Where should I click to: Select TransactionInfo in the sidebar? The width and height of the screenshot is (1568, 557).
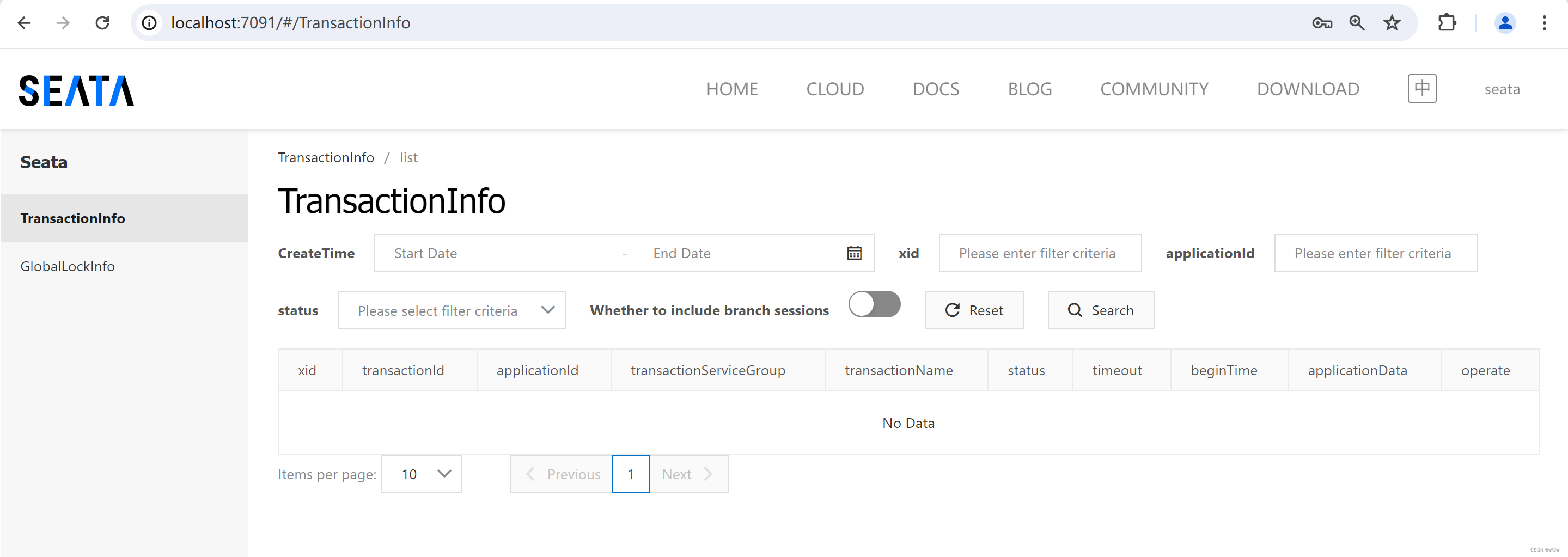[x=124, y=218]
